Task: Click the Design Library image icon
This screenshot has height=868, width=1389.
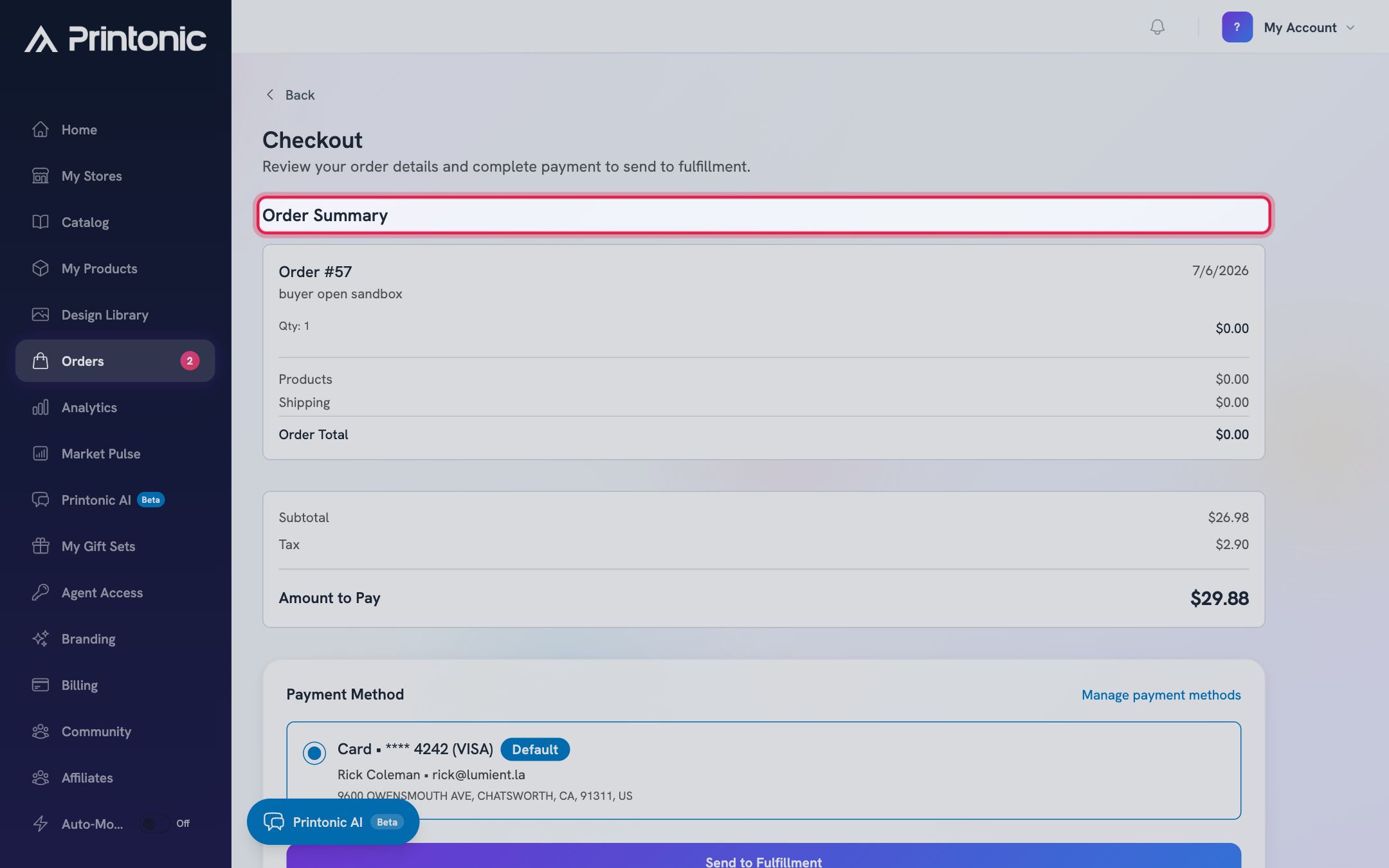Action: pos(41,314)
